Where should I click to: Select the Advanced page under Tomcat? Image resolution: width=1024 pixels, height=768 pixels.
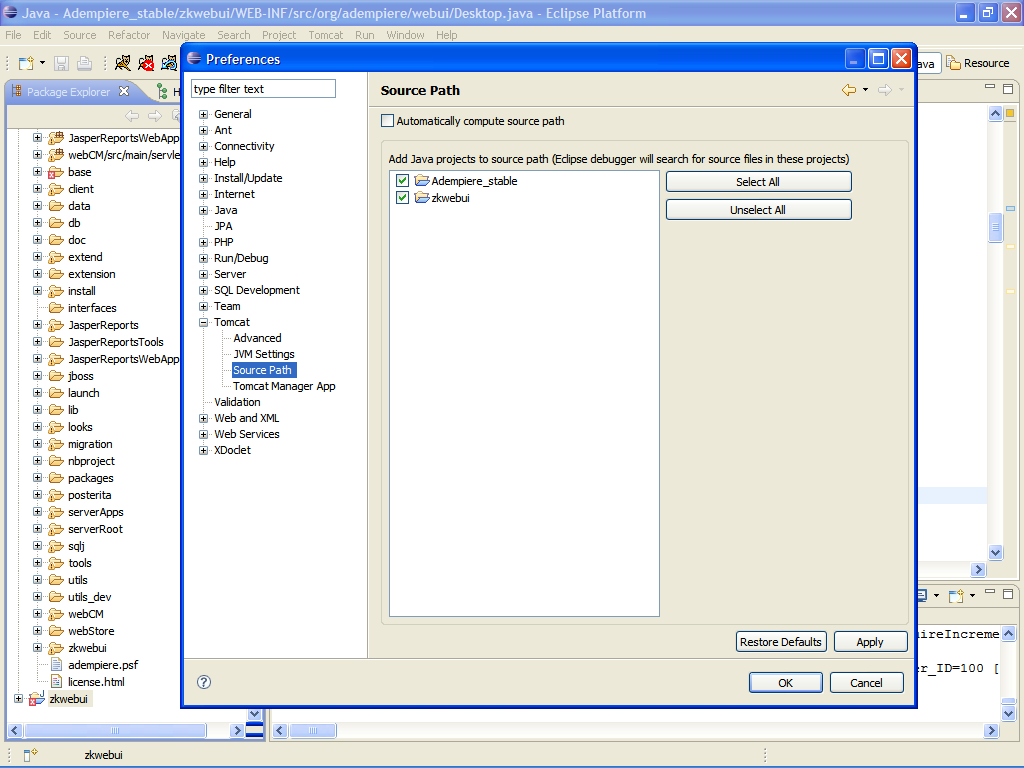(257, 338)
